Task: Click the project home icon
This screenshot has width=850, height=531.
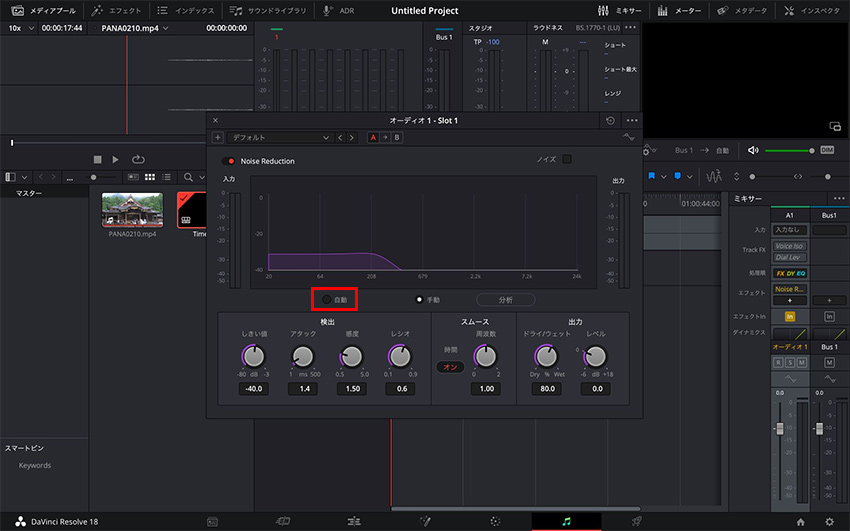Action: pyautogui.click(x=800, y=521)
